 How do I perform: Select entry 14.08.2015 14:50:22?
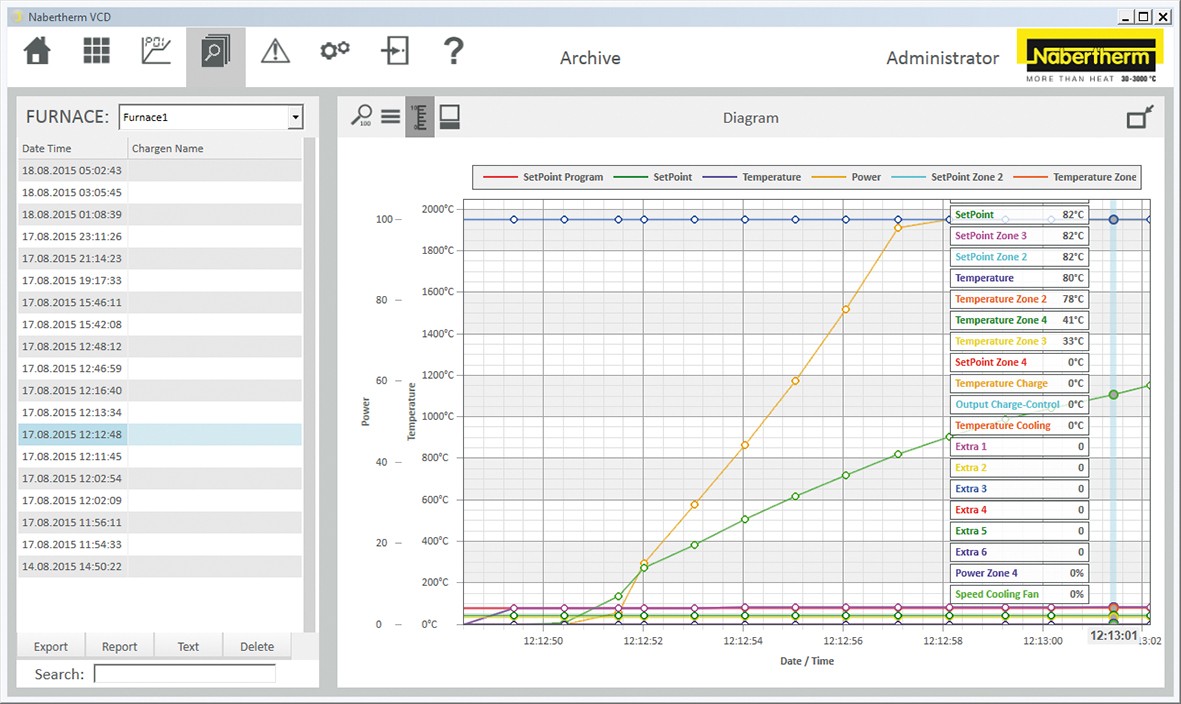click(160, 566)
